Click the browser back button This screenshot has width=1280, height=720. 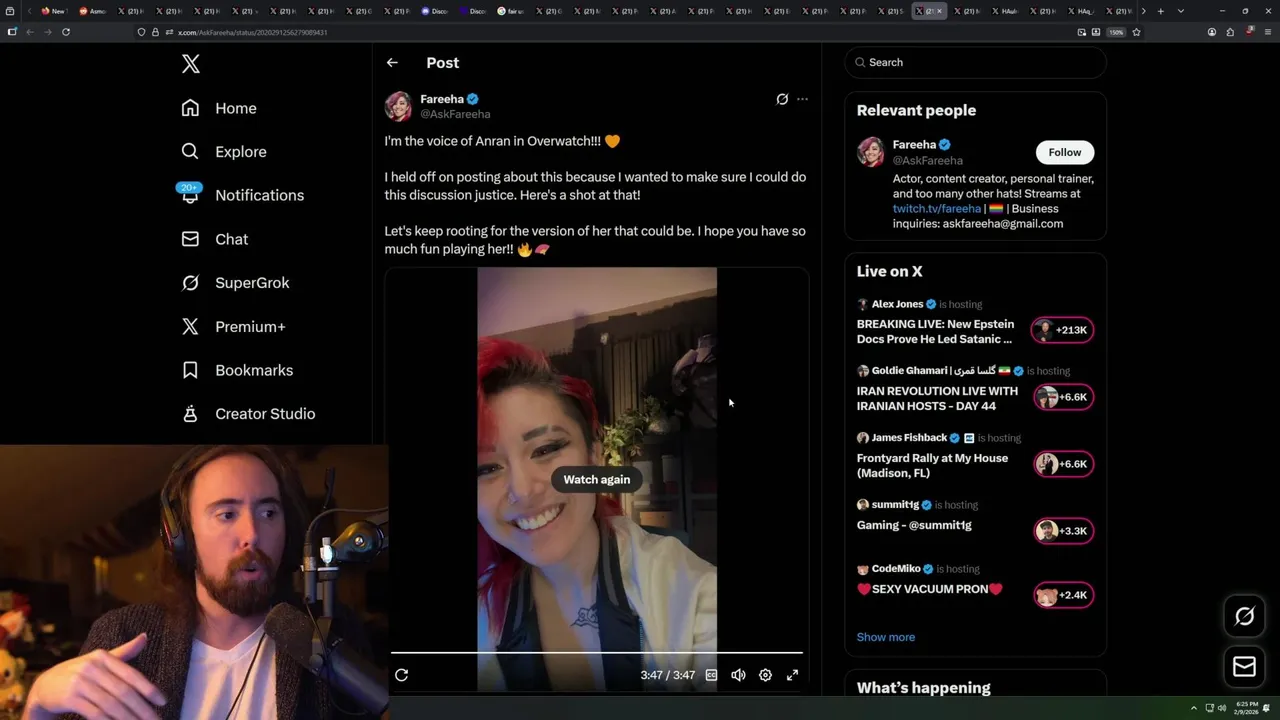[29, 32]
